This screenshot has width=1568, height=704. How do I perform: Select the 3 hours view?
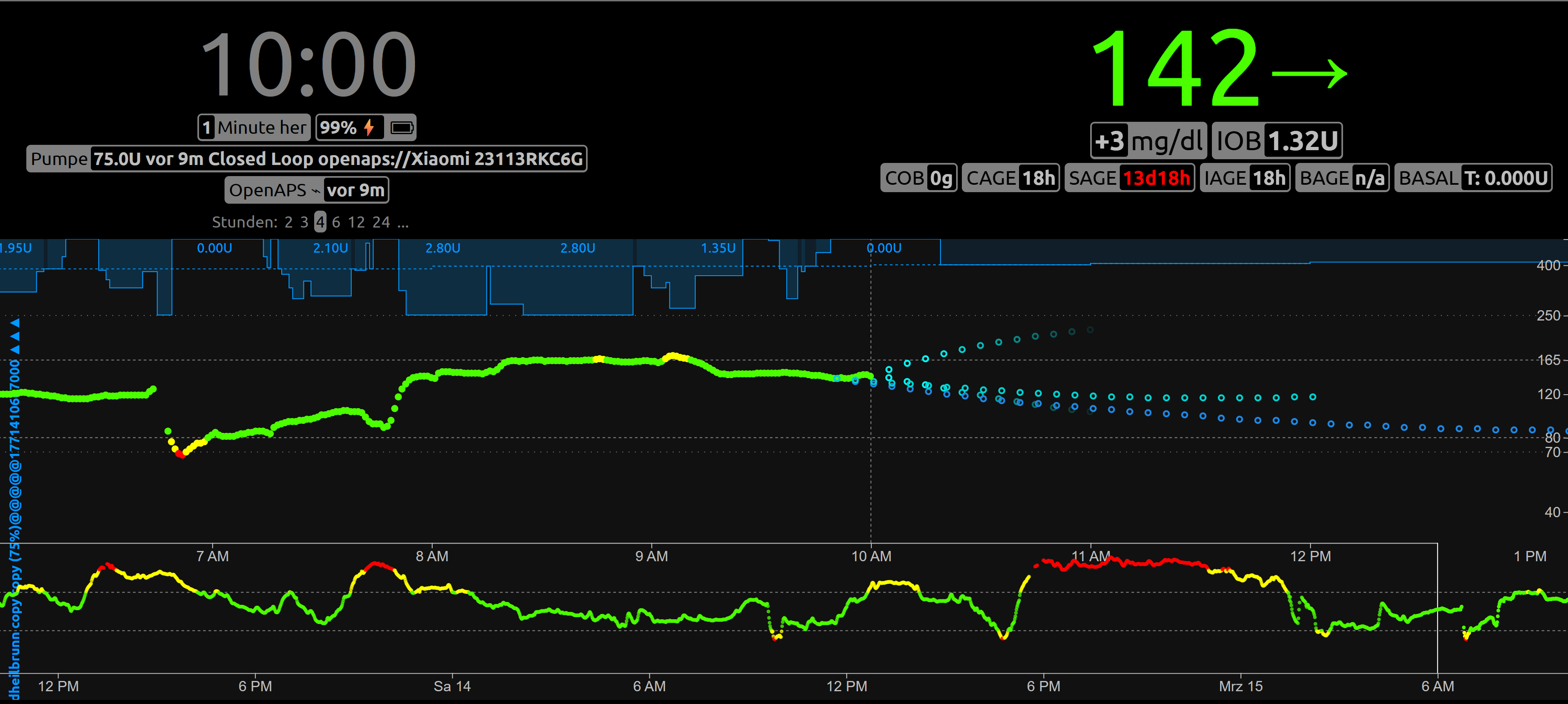pyautogui.click(x=304, y=222)
